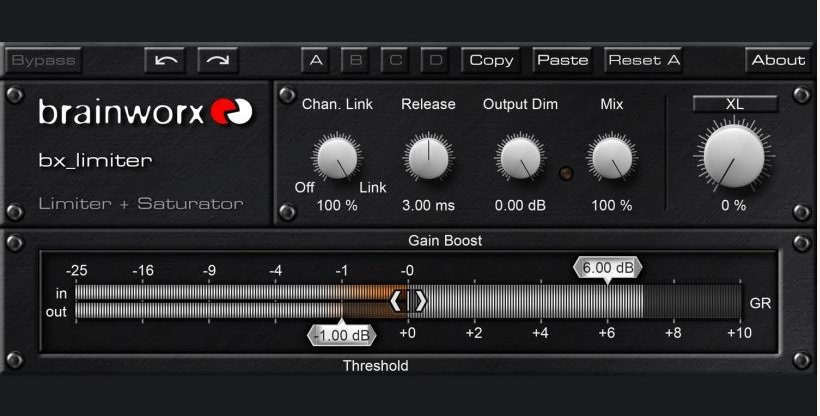Click the 'Link' label by Chan. Link knob
This screenshot has height=416, width=820.
[373, 187]
